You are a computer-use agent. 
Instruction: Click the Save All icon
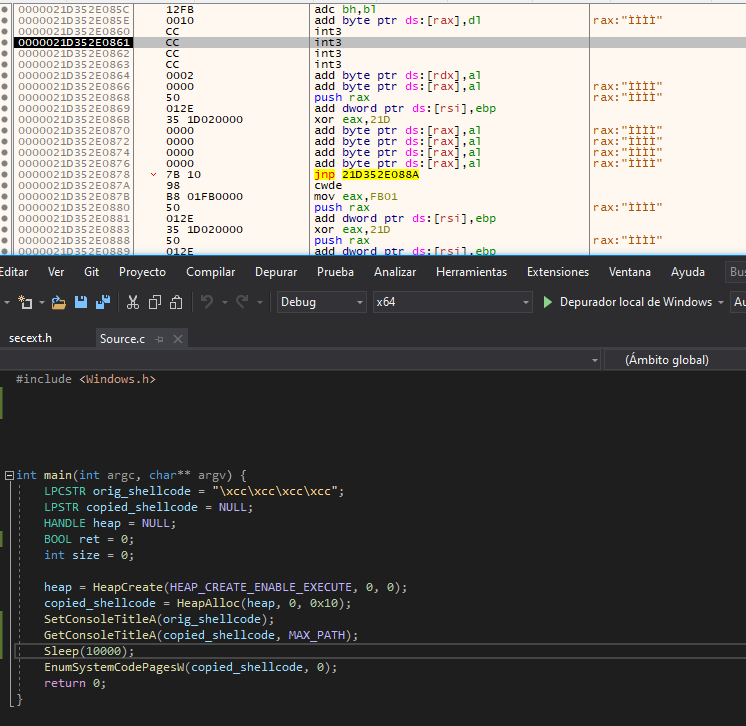click(103, 302)
